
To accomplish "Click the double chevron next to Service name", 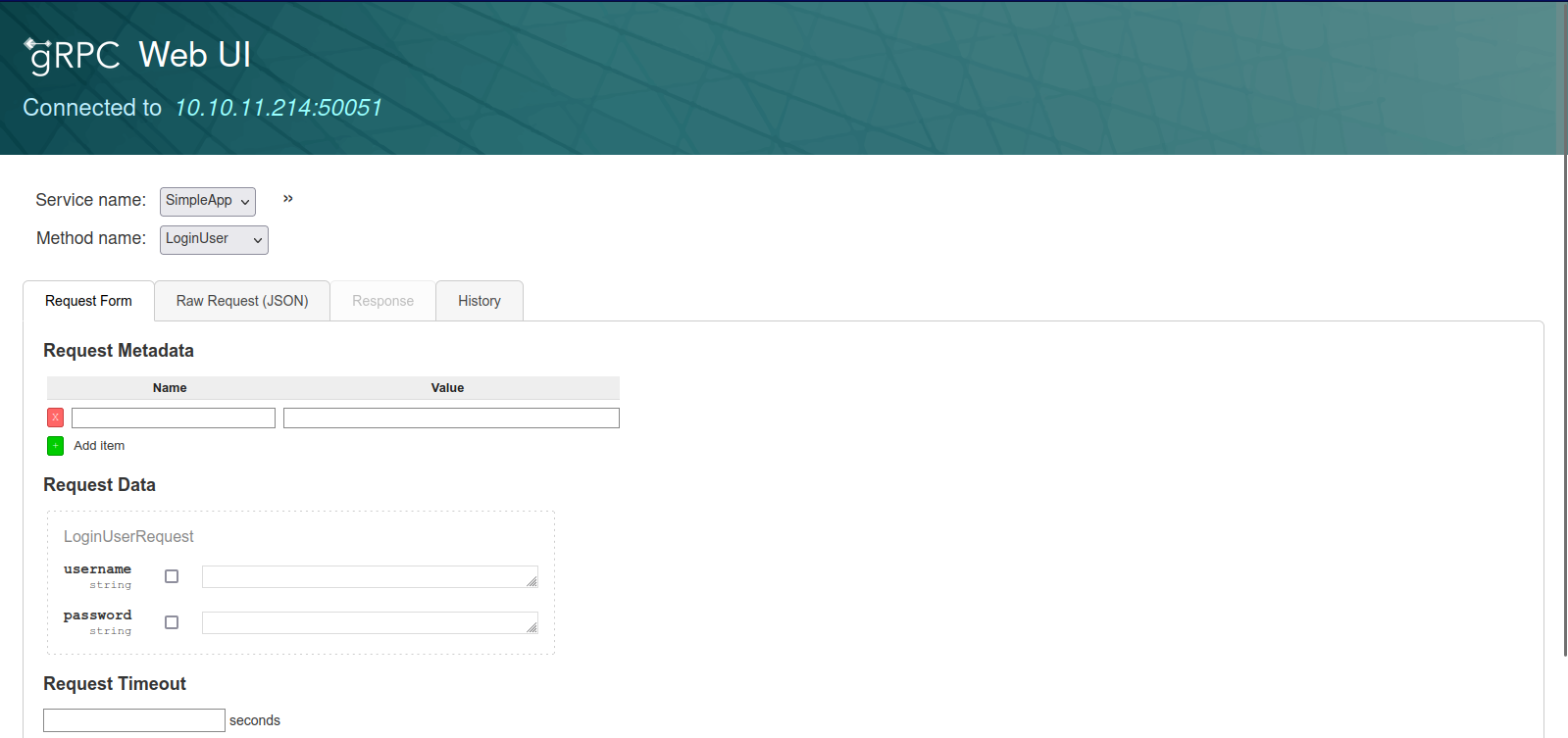I will pyautogui.click(x=288, y=199).
